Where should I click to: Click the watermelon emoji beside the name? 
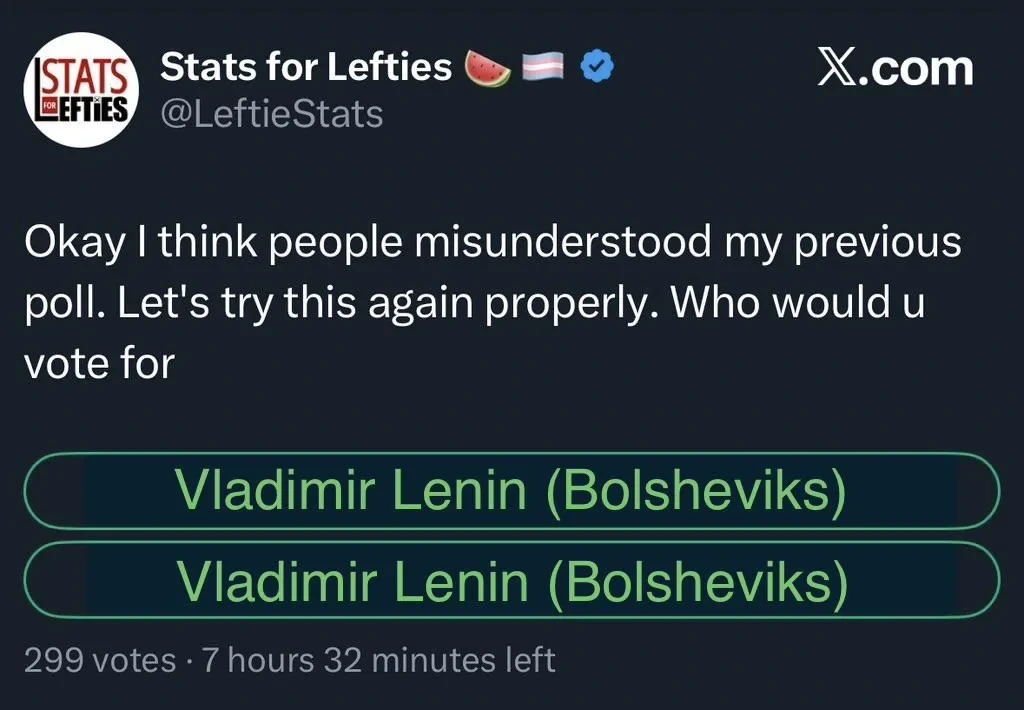tap(487, 68)
